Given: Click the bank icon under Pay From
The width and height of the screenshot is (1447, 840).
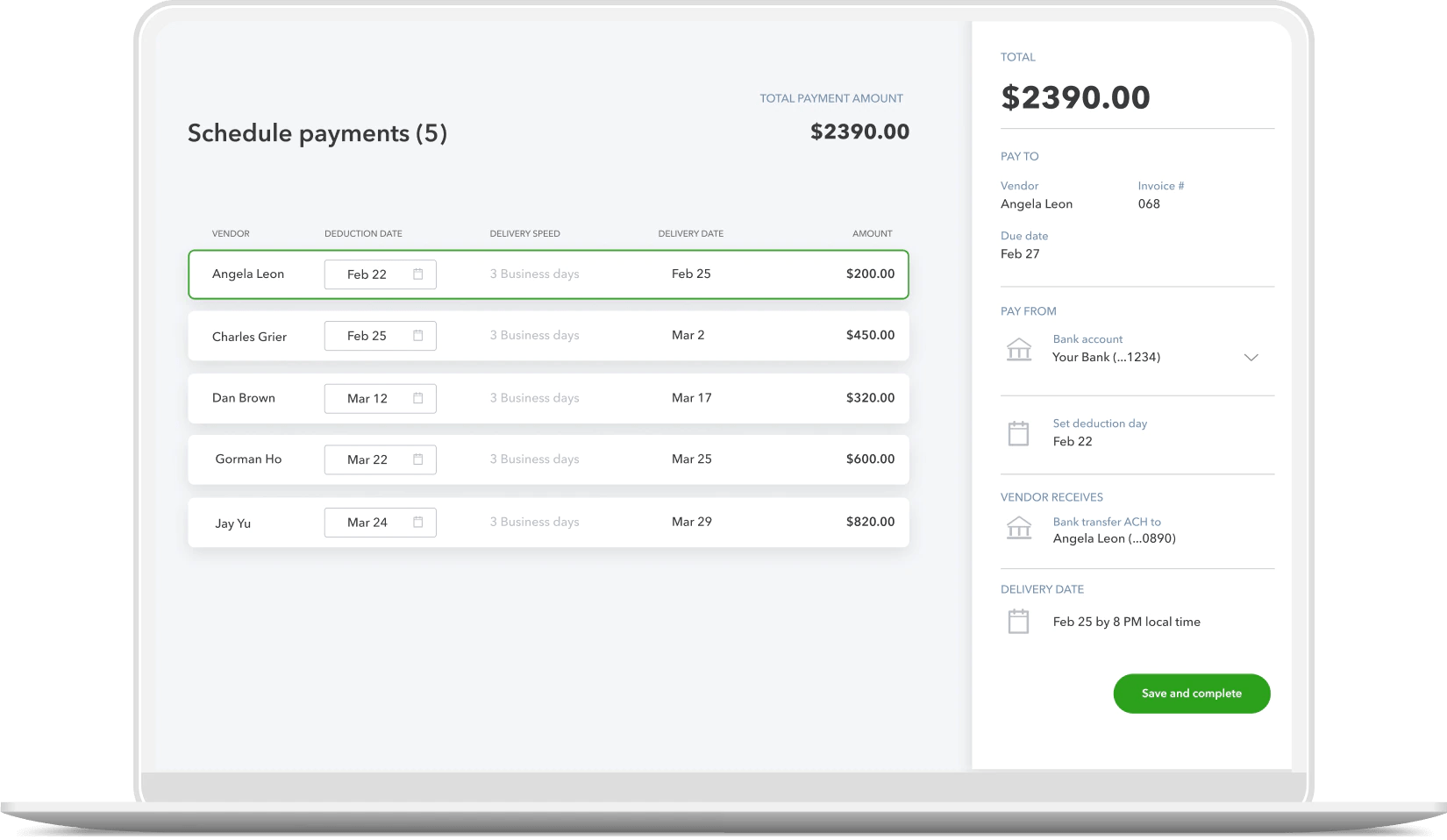Looking at the screenshot, I should [x=1019, y=349].
